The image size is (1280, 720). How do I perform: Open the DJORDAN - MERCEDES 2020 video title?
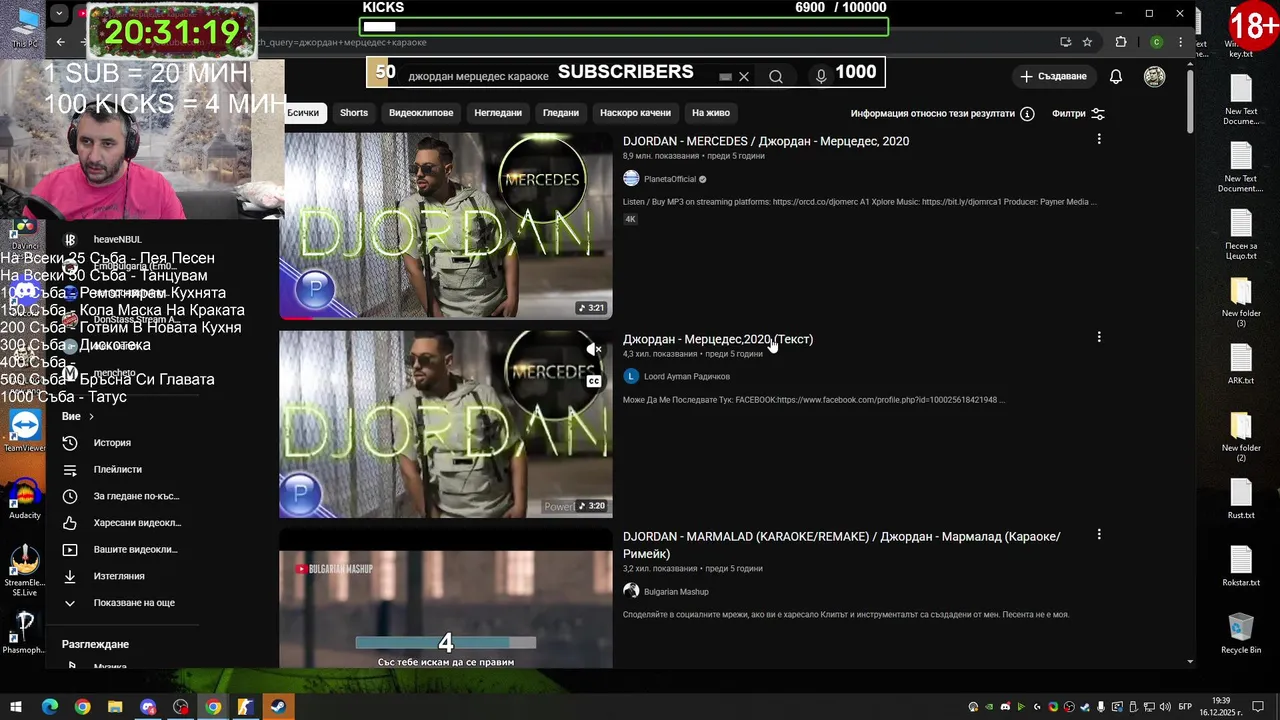766,141
